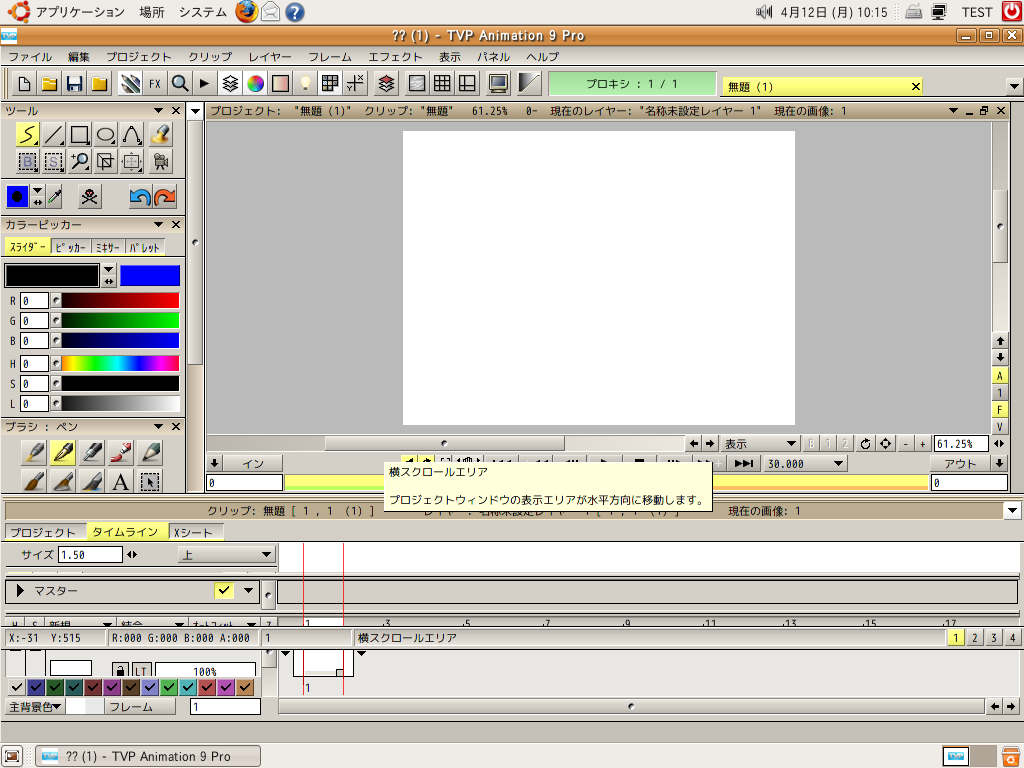Screen dimensions: 1024x768
Task: Toggle the cyan layer color checkbox
Action: tap(188, 686)
